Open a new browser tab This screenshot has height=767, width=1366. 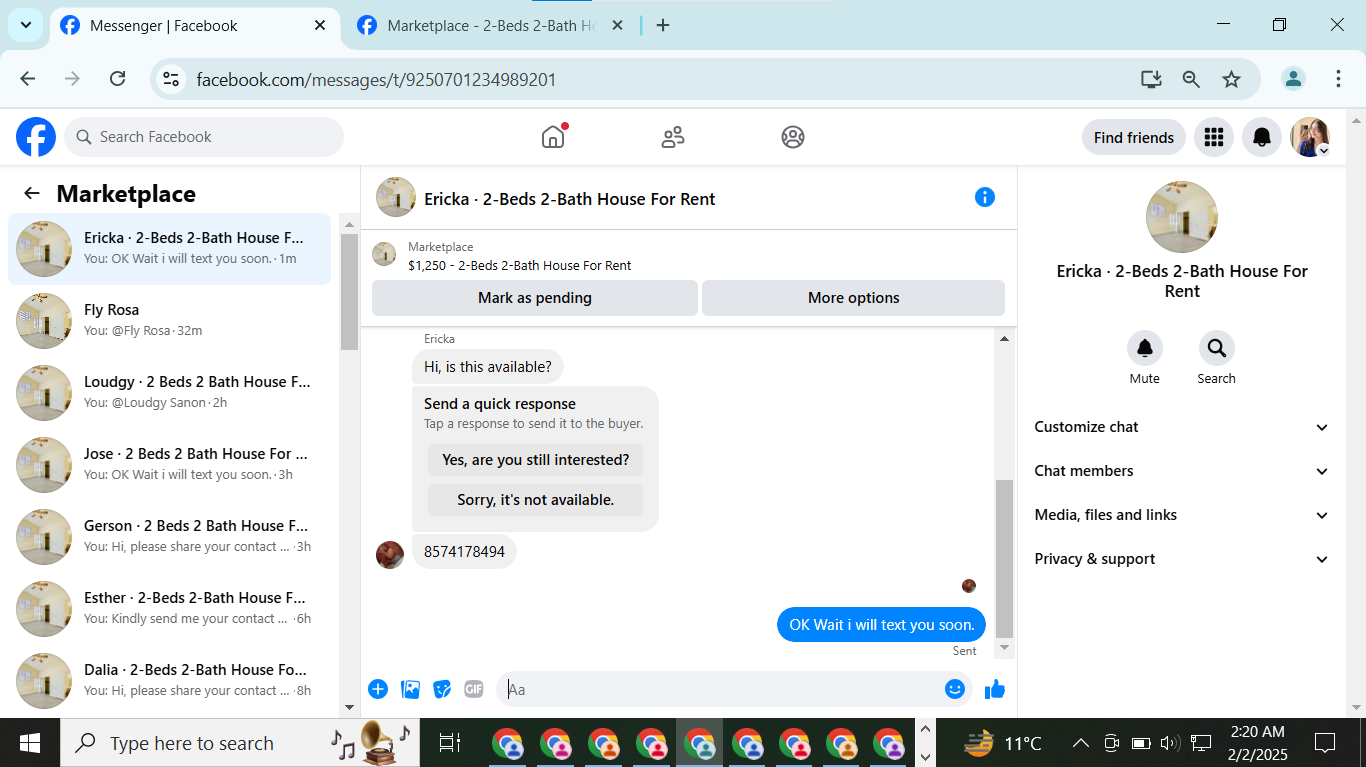click(x=663, y=26)
